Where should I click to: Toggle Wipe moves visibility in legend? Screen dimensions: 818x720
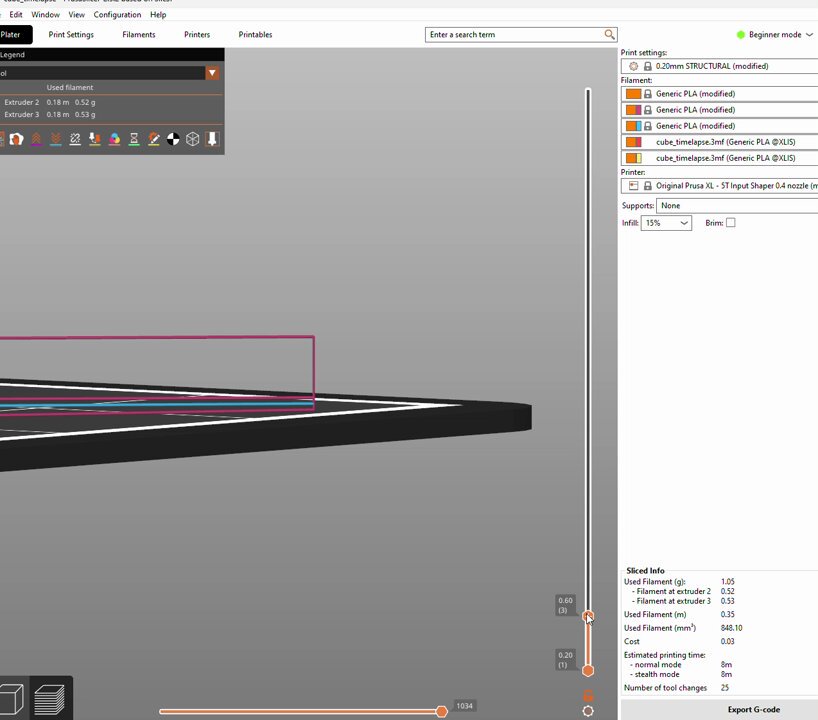pyautogui.click(x=16, y=139)
